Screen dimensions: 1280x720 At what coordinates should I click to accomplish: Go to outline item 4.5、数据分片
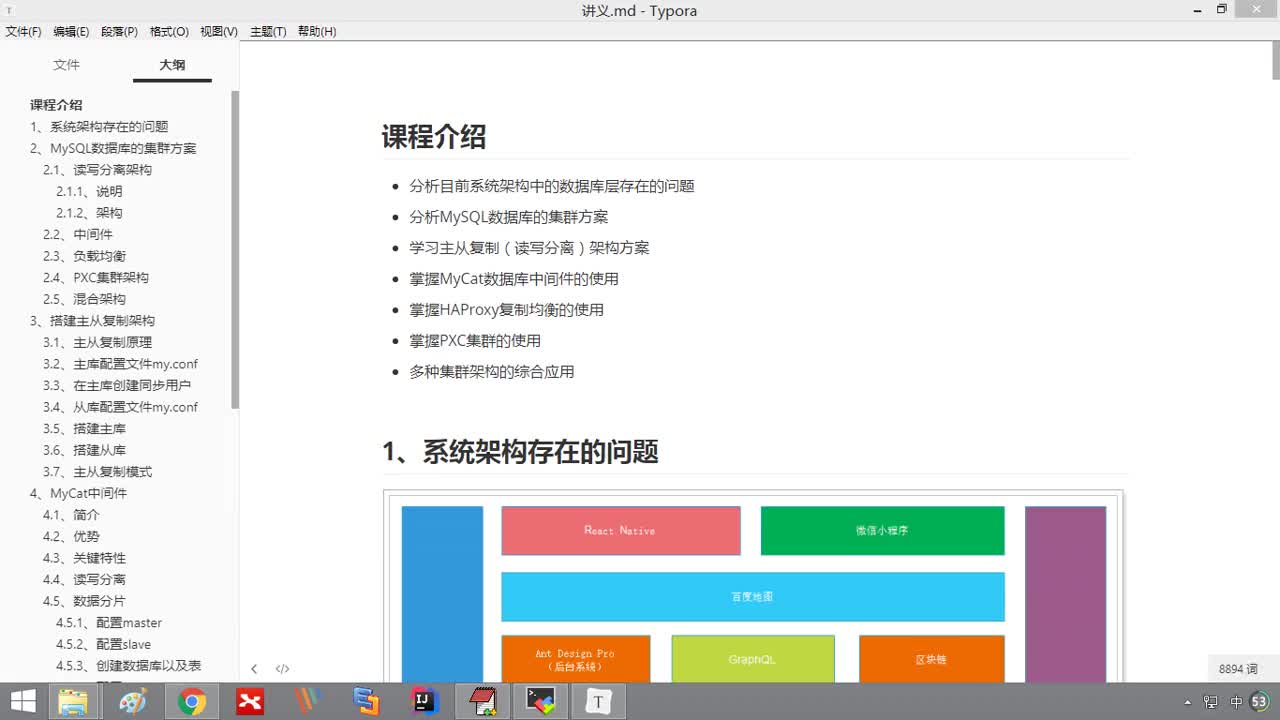pyautogui.click(x=84, y=601)
